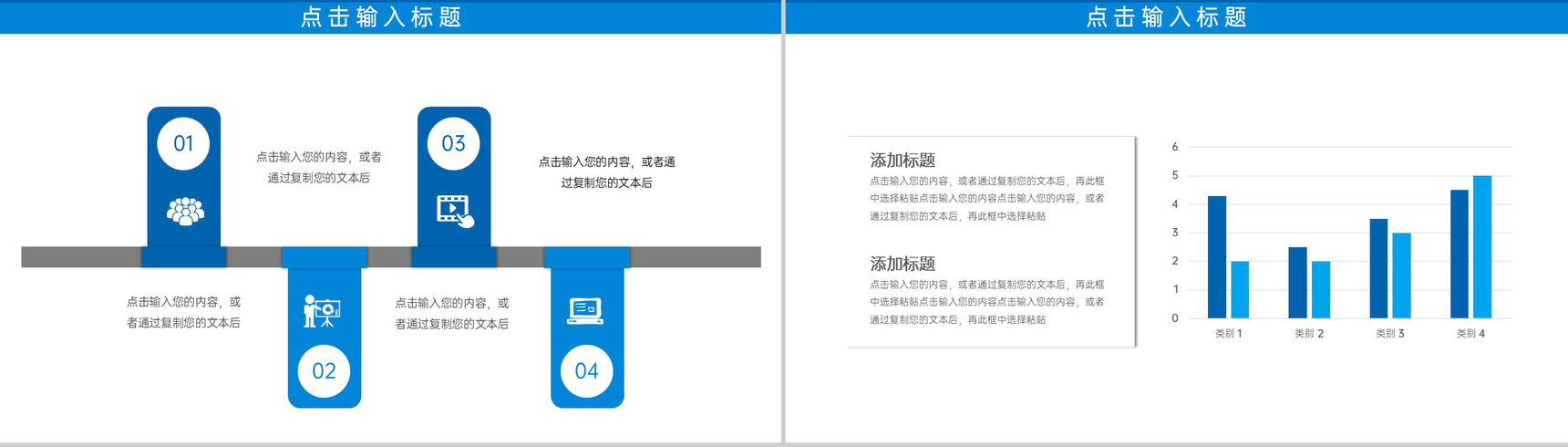1568x447 pixels.
Task: Click the 02 numbered circle
Action: click(325, 371)
